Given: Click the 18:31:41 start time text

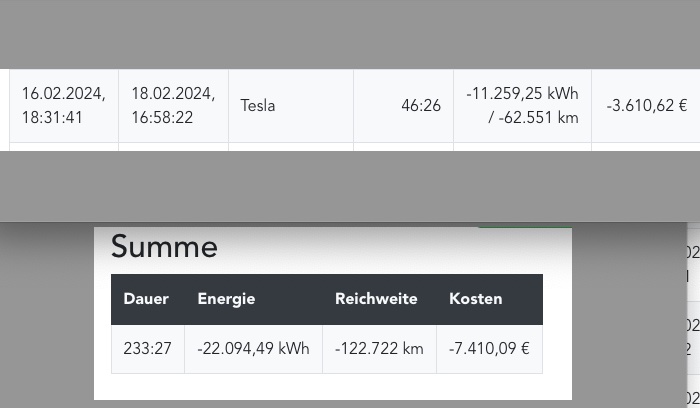Looking at the screenshot, I should (52, 118).
